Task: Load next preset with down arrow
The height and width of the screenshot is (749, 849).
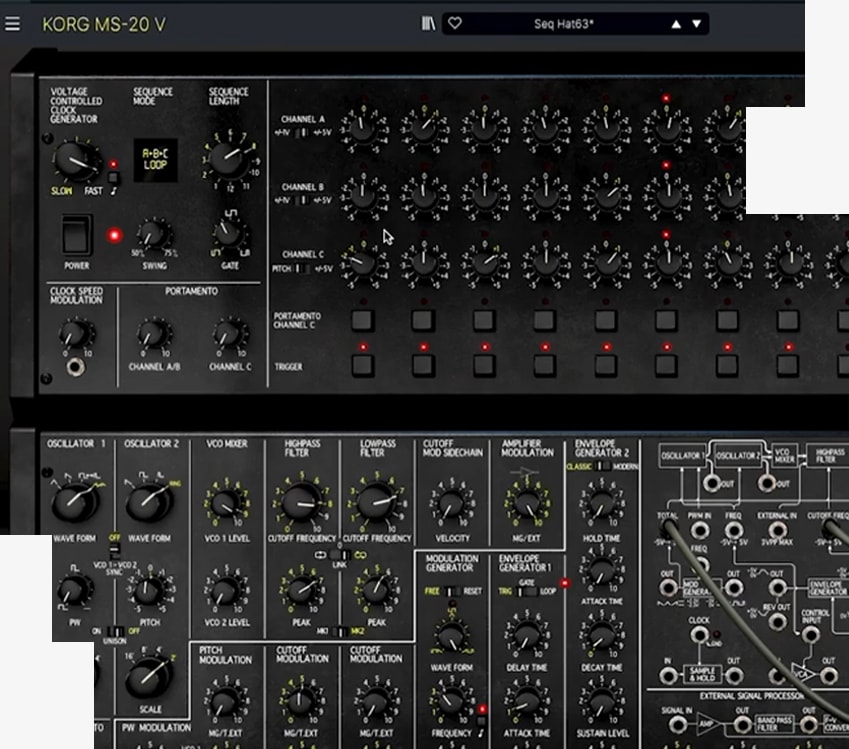Action: (697, 24)
